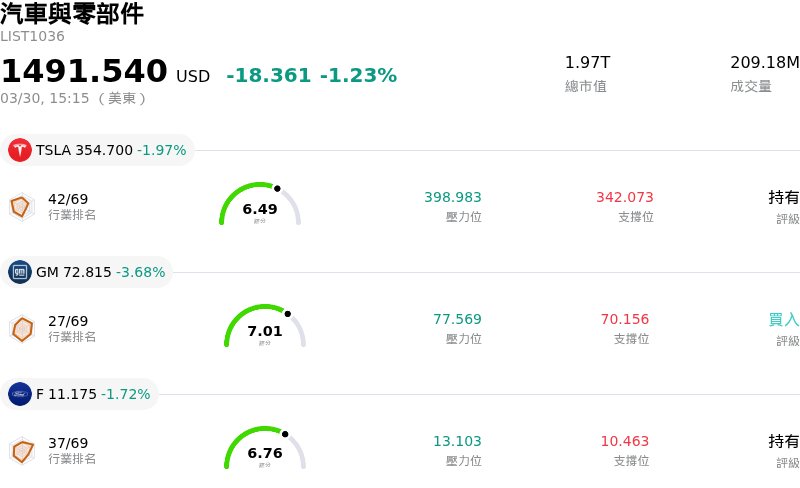Click the 1491.540 index price
Viewport: 800px width, 488px height.
[x=84, y=72]
